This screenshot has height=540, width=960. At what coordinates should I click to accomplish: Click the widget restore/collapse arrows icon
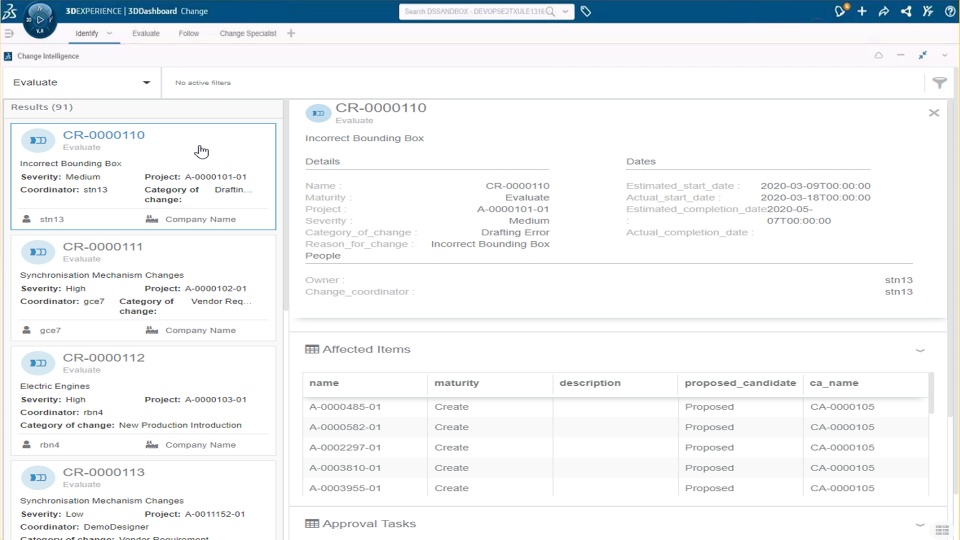pos(923,55)
